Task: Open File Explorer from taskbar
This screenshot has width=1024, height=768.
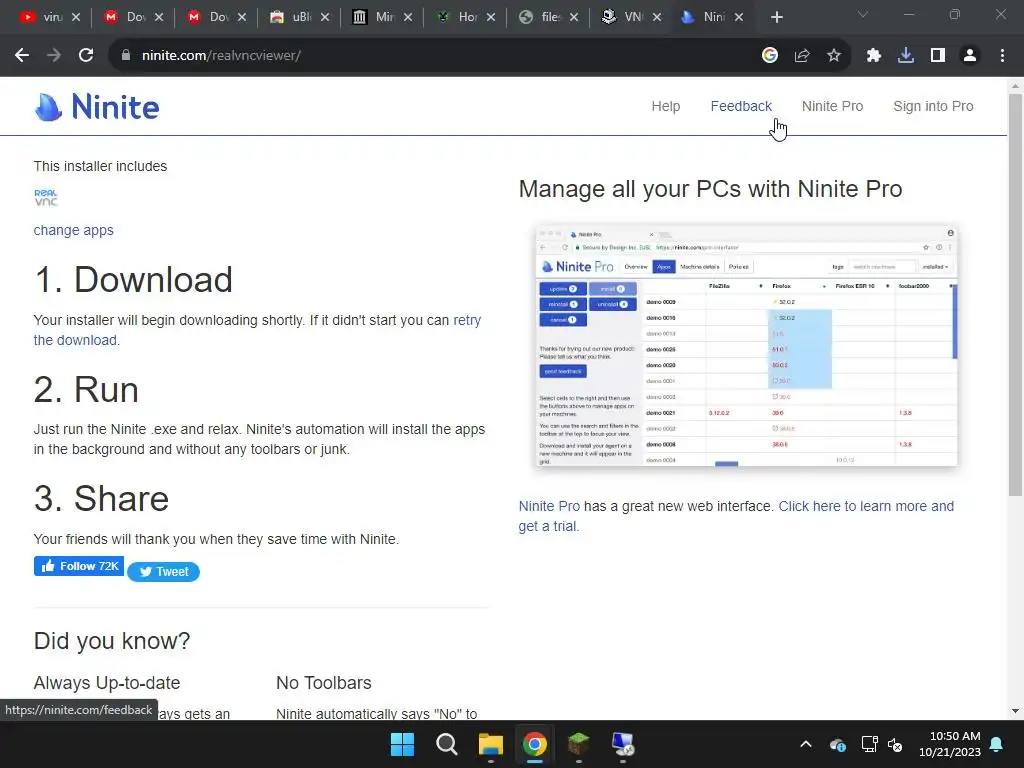Action: 490,744
